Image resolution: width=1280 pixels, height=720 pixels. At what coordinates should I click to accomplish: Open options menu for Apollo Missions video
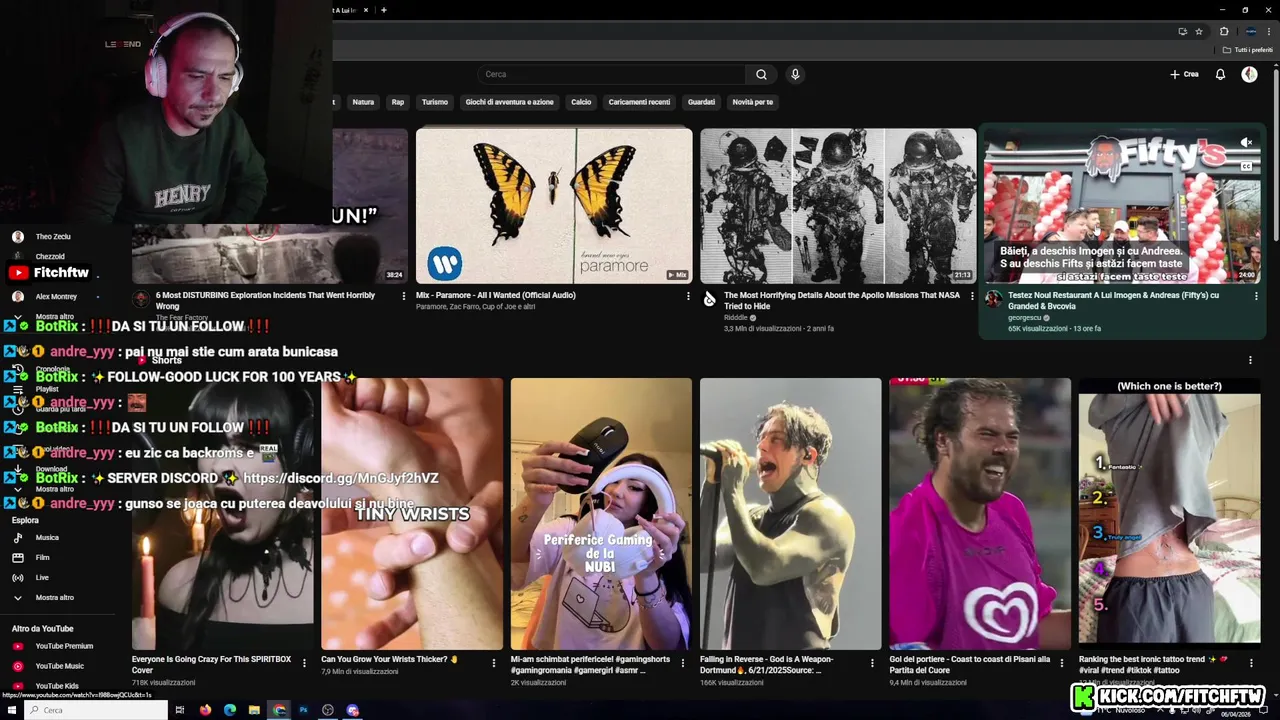pos(971,296)
